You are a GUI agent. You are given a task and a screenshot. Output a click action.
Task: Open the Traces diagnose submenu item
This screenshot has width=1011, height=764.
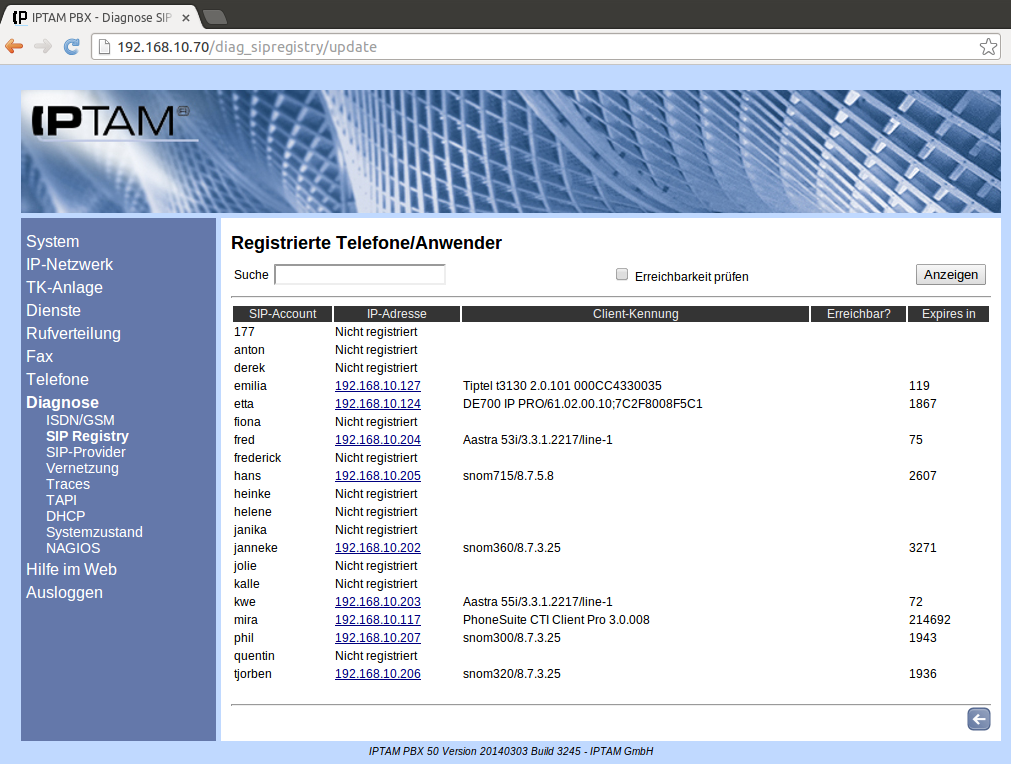(x=68, y=484)
